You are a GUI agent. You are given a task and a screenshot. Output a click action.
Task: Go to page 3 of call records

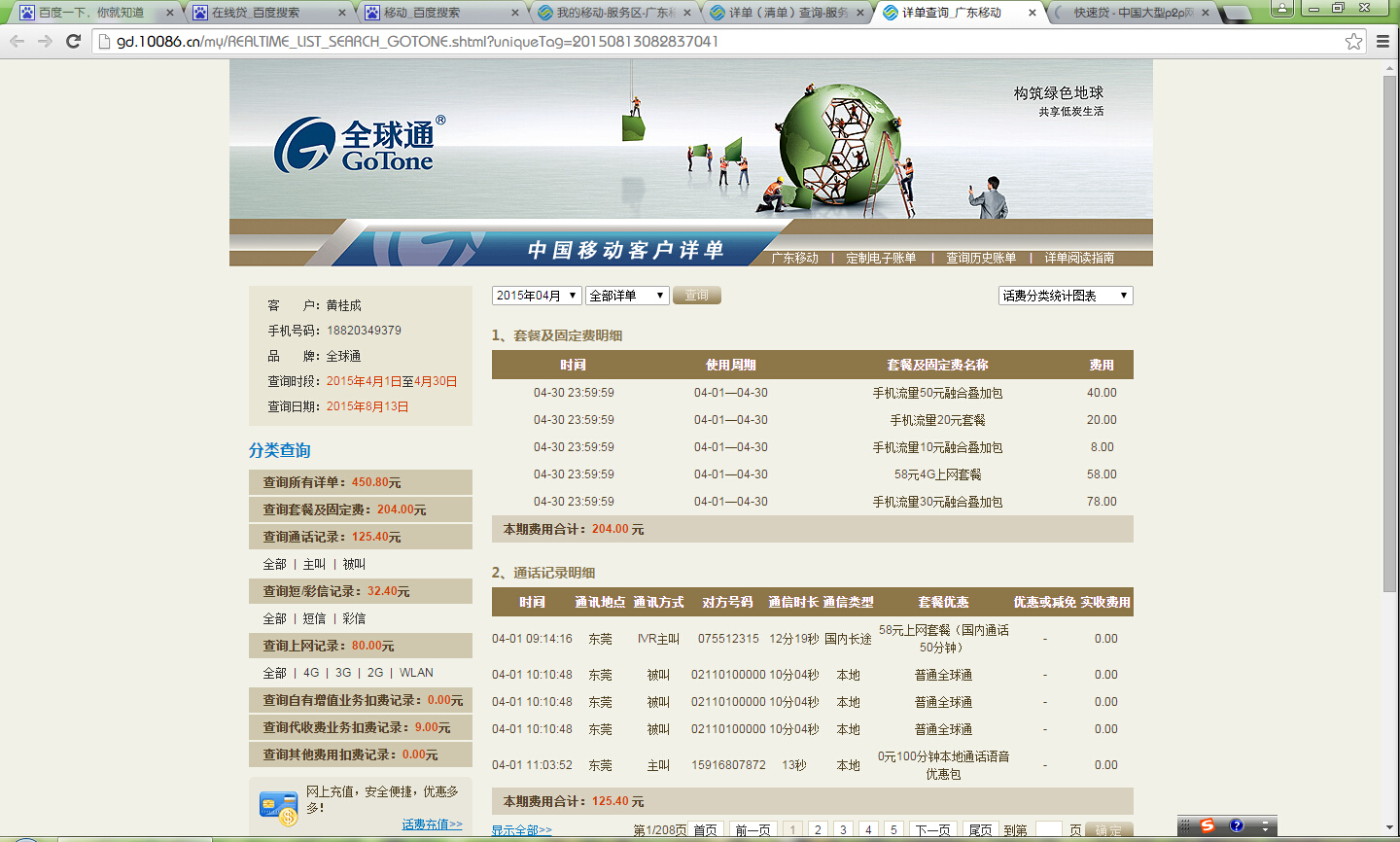[x=843, y=830]
